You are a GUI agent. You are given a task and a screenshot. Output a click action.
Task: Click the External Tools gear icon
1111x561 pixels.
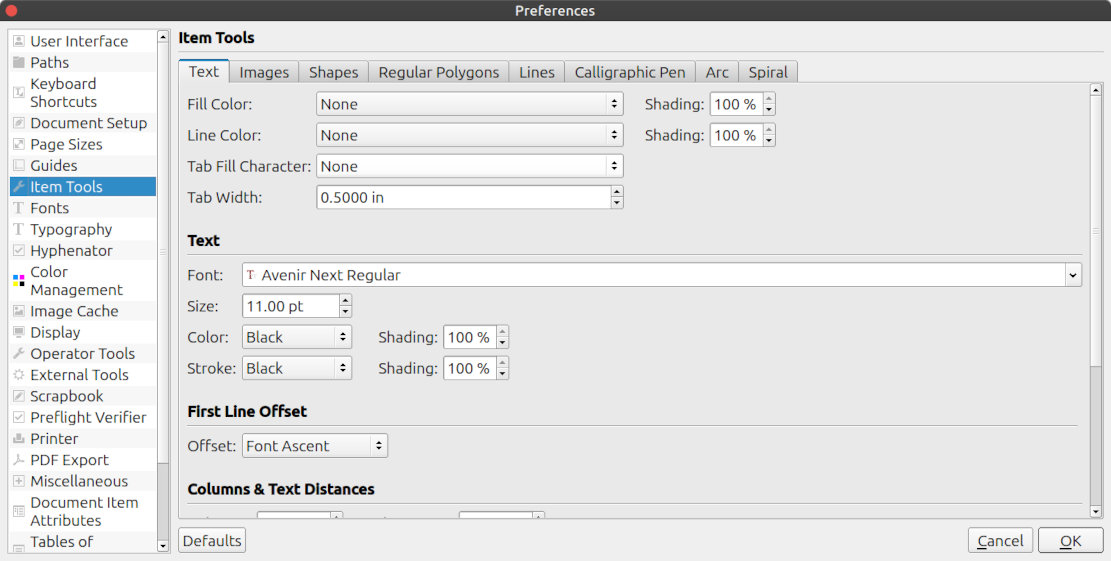coord(19,375)
